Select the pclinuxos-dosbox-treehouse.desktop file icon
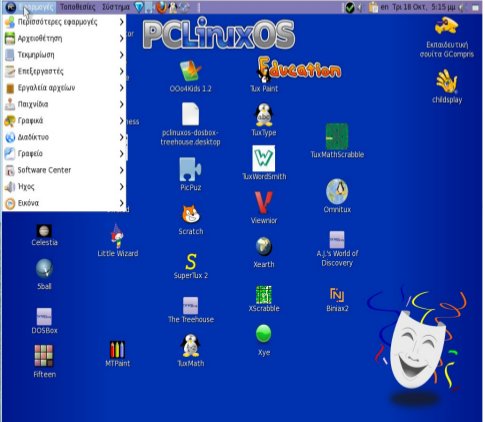Image resolution: width=485 pixels, height=422 pixels. coord(190,114)
